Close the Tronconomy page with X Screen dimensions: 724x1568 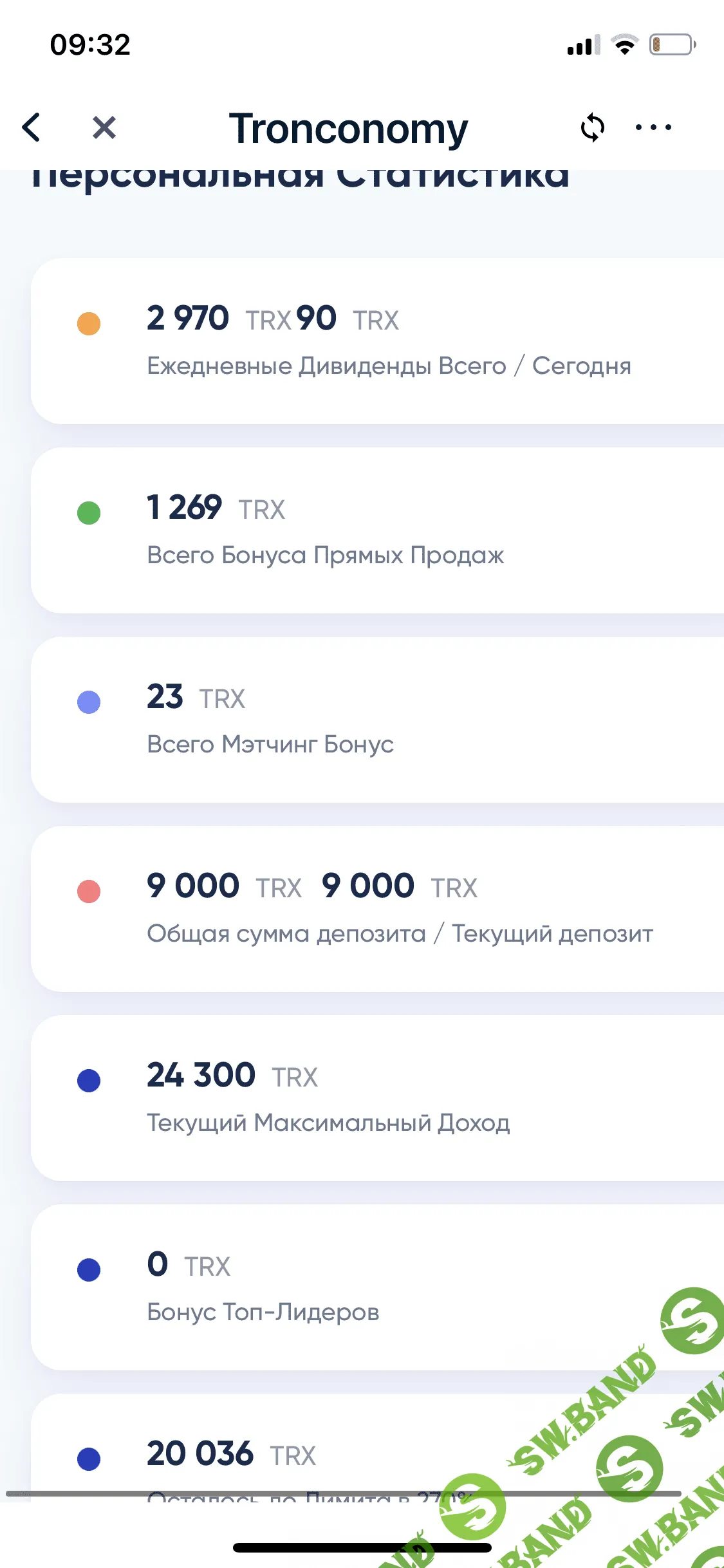point(104,127)
